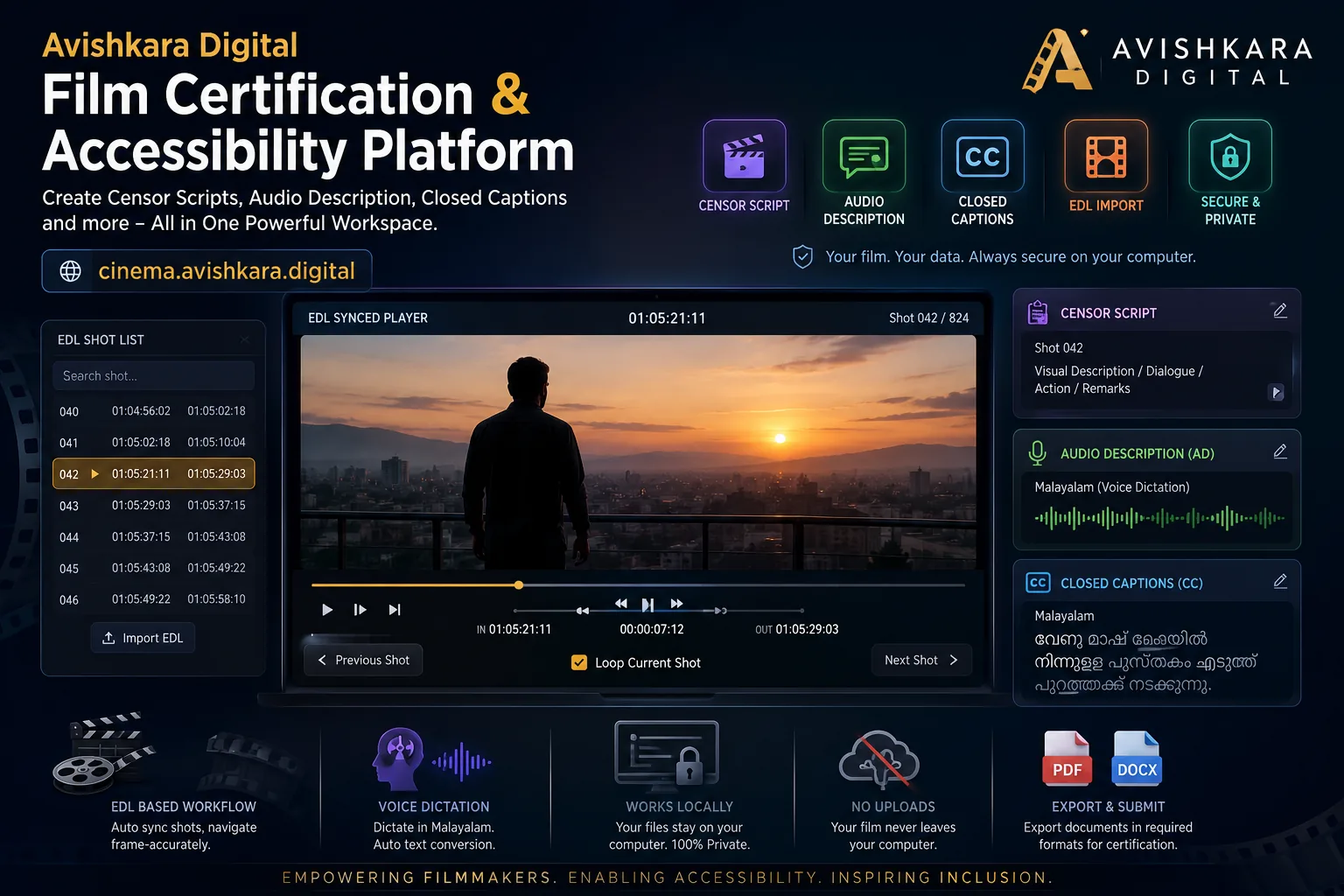The height and width of the screenshot is (896, 1344).
Task: Select shot 044 in the EDL list
Action: [x=154, y=537]
